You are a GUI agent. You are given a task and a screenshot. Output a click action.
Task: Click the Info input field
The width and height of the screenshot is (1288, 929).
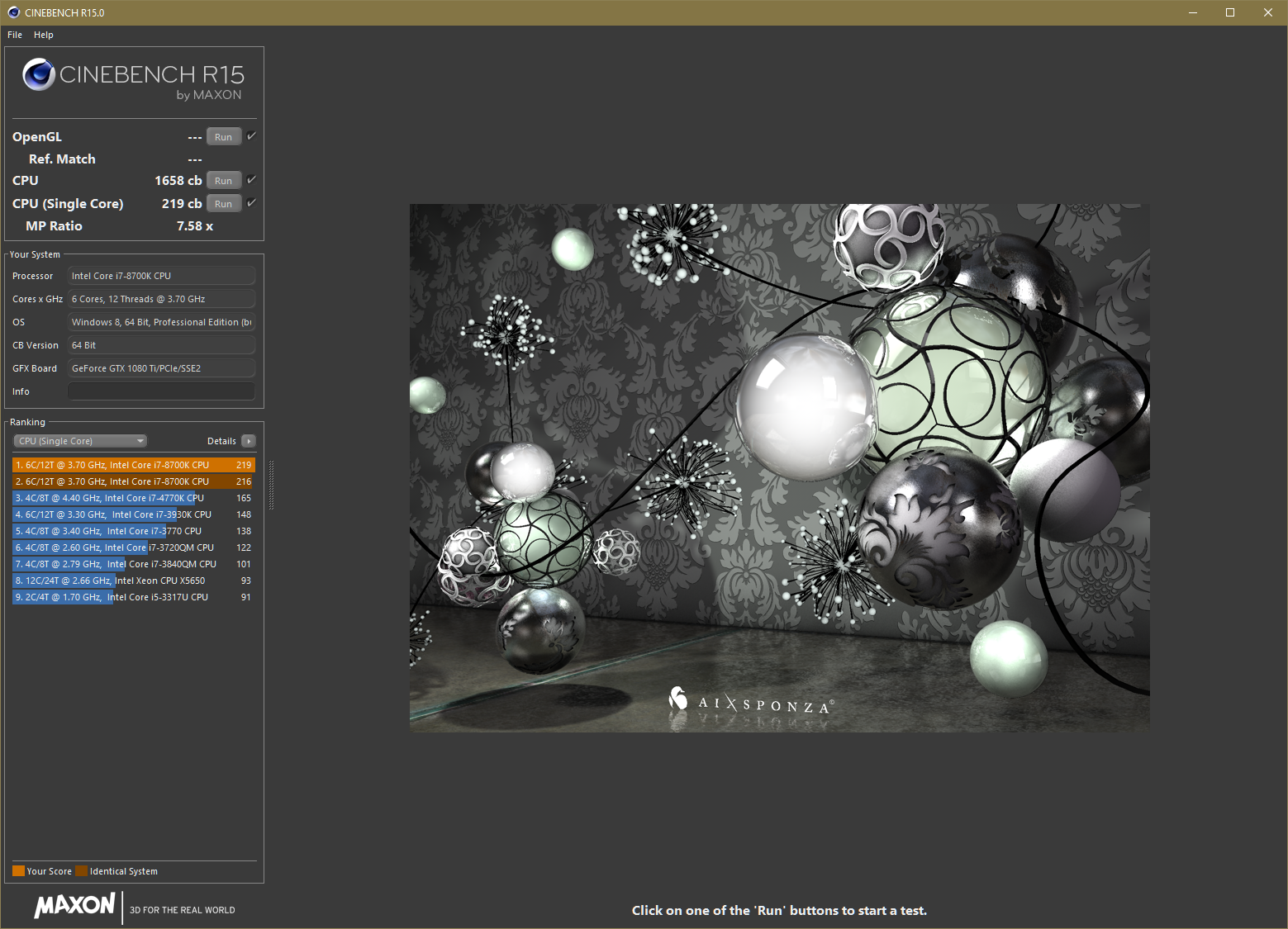tap(161, 391)
